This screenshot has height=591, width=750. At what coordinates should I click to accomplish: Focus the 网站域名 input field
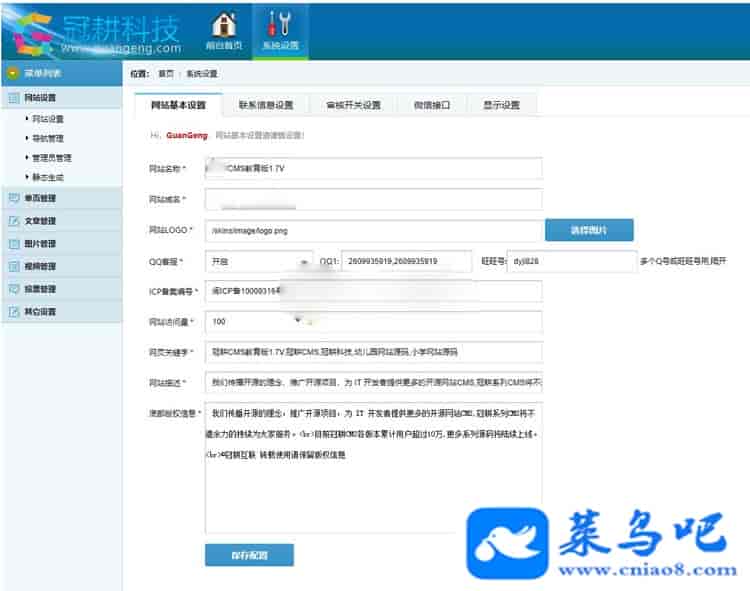point(373,199)
